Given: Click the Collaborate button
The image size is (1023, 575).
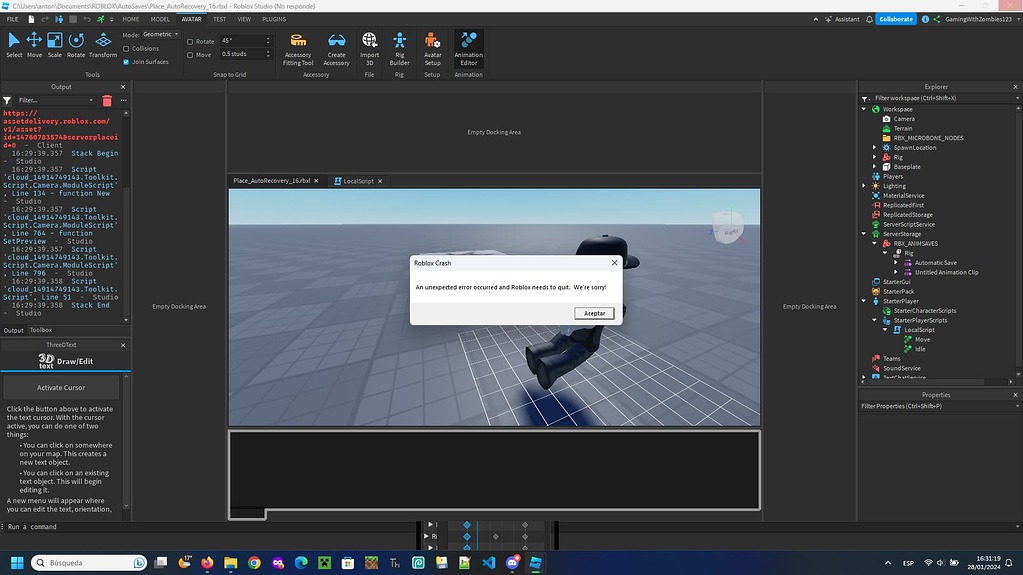Looking at the screenshot, I should click(896, 19).
